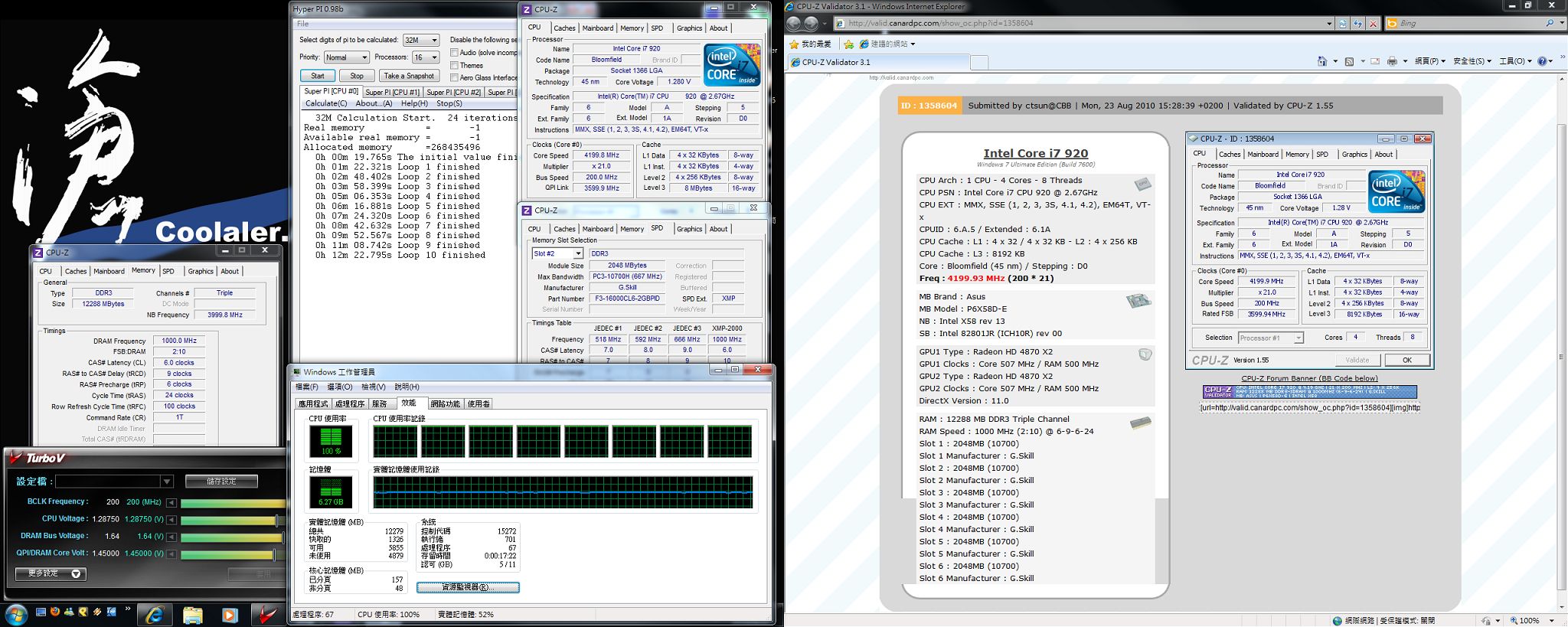This screenshot has height=627, width=1568.
Task: Open IE Safety menu dropdown
Action: click(1472, 61)
